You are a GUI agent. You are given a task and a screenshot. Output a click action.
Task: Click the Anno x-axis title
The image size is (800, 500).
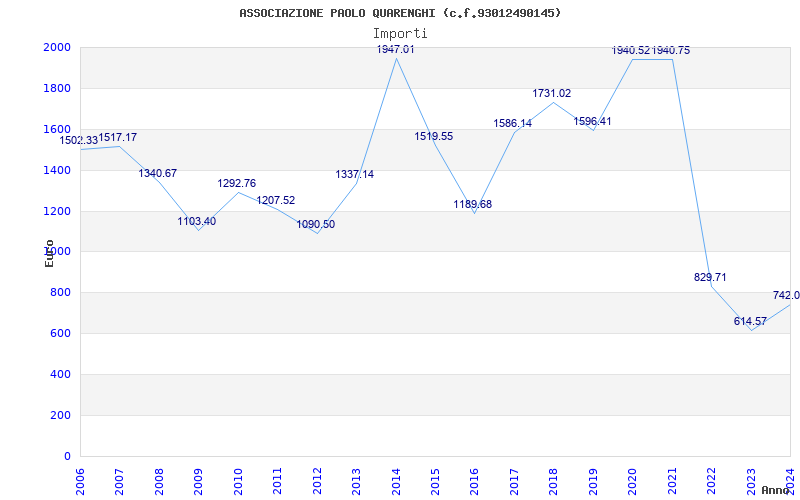(777, 490)
